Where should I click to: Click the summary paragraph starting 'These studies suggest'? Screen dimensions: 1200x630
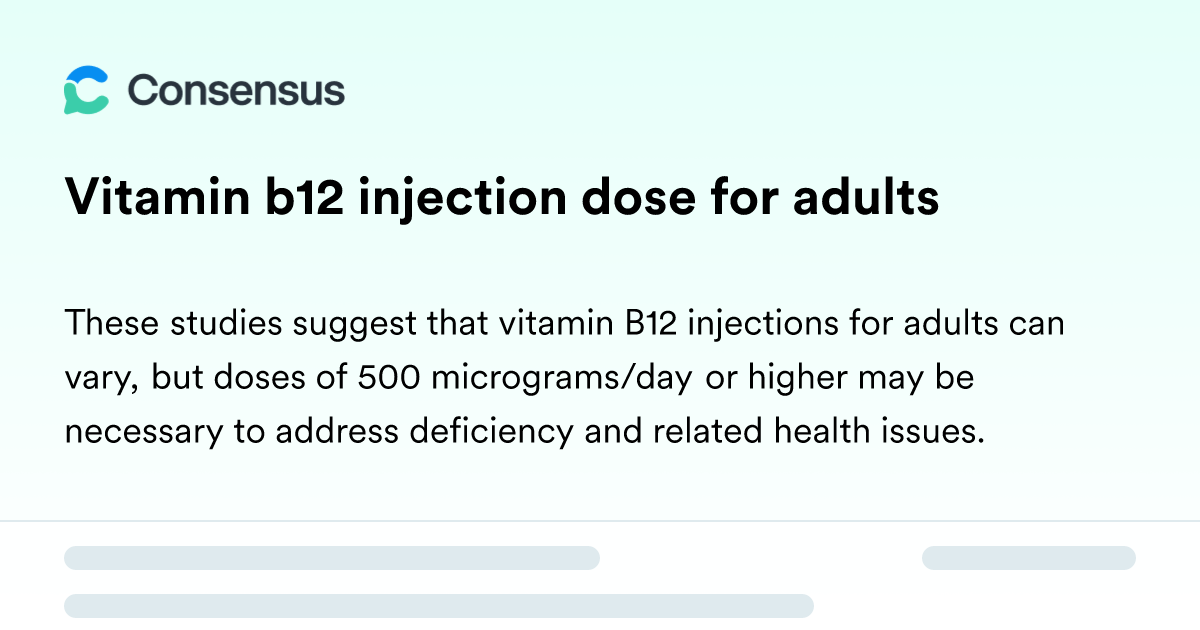tap(565, 377)
